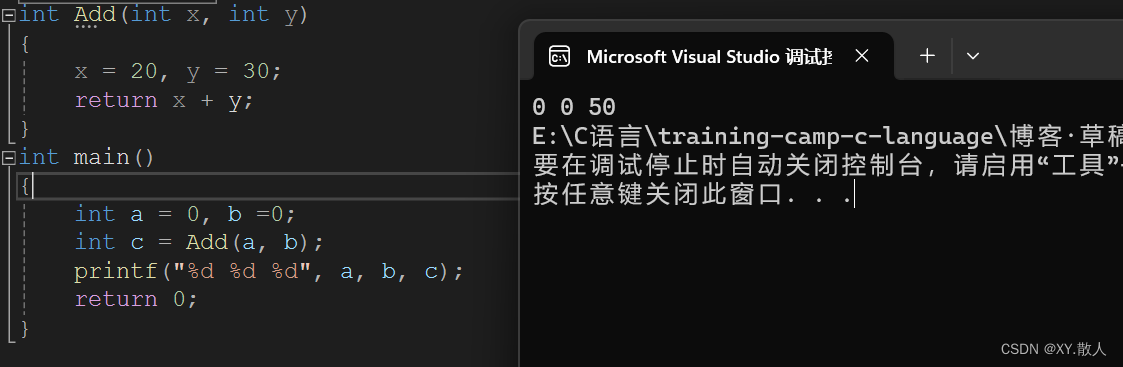Open the terminal tab dropdown chevron
The image size is (1123, 367).
(x=973, y=56)
